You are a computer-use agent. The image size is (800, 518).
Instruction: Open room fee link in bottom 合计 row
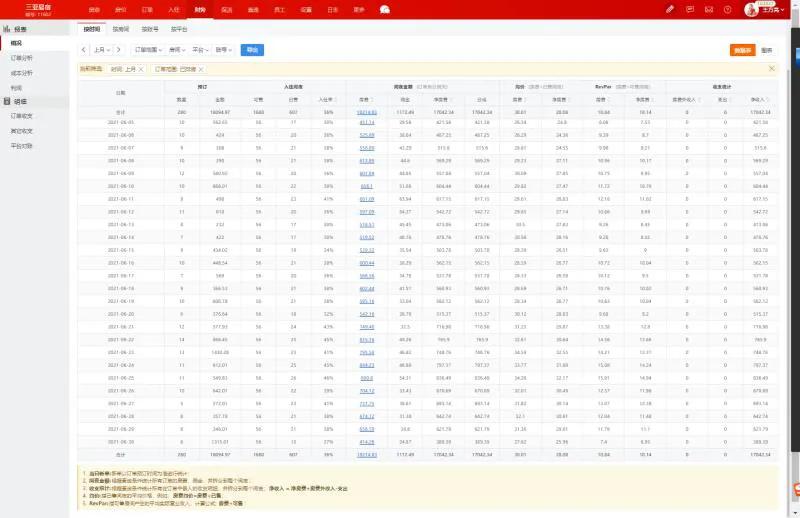click(366, 454)
